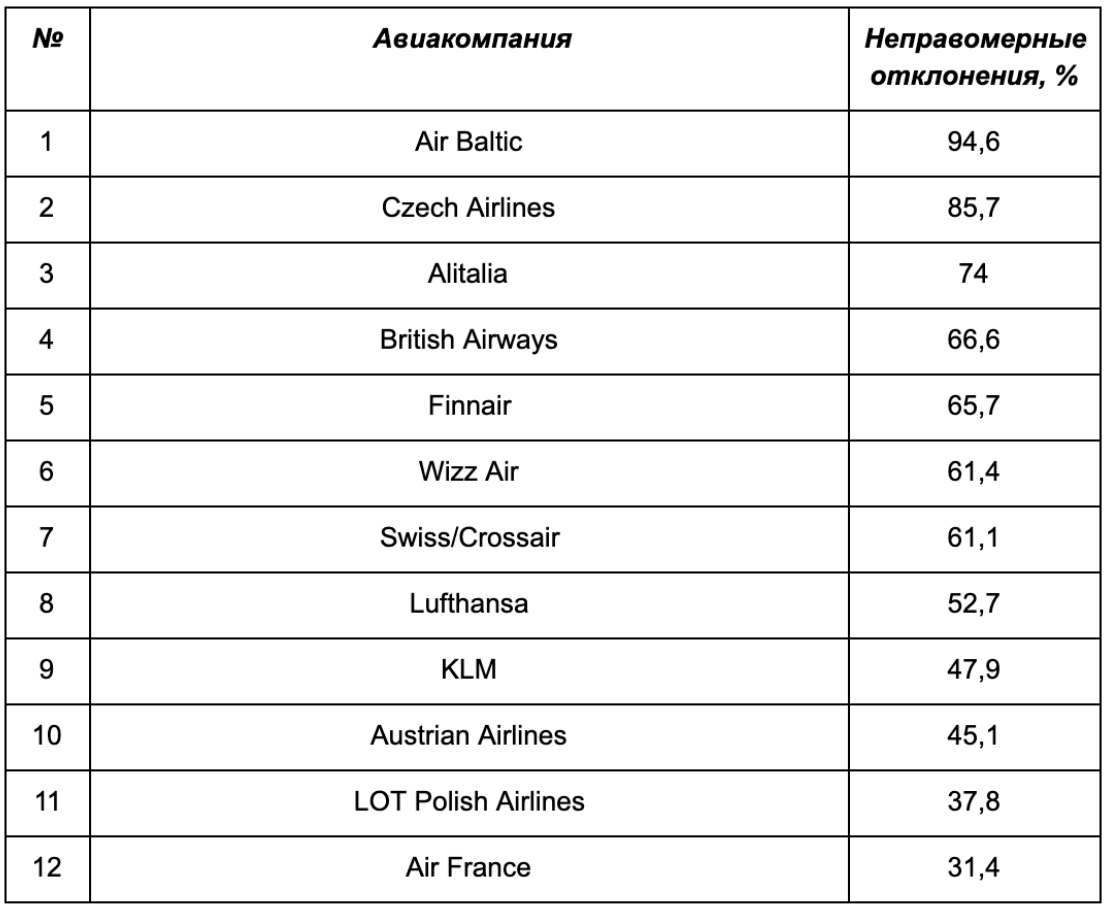Click the Czech Airlines cell
This screenshot has width=1108, height=910.
pos(468,208)
